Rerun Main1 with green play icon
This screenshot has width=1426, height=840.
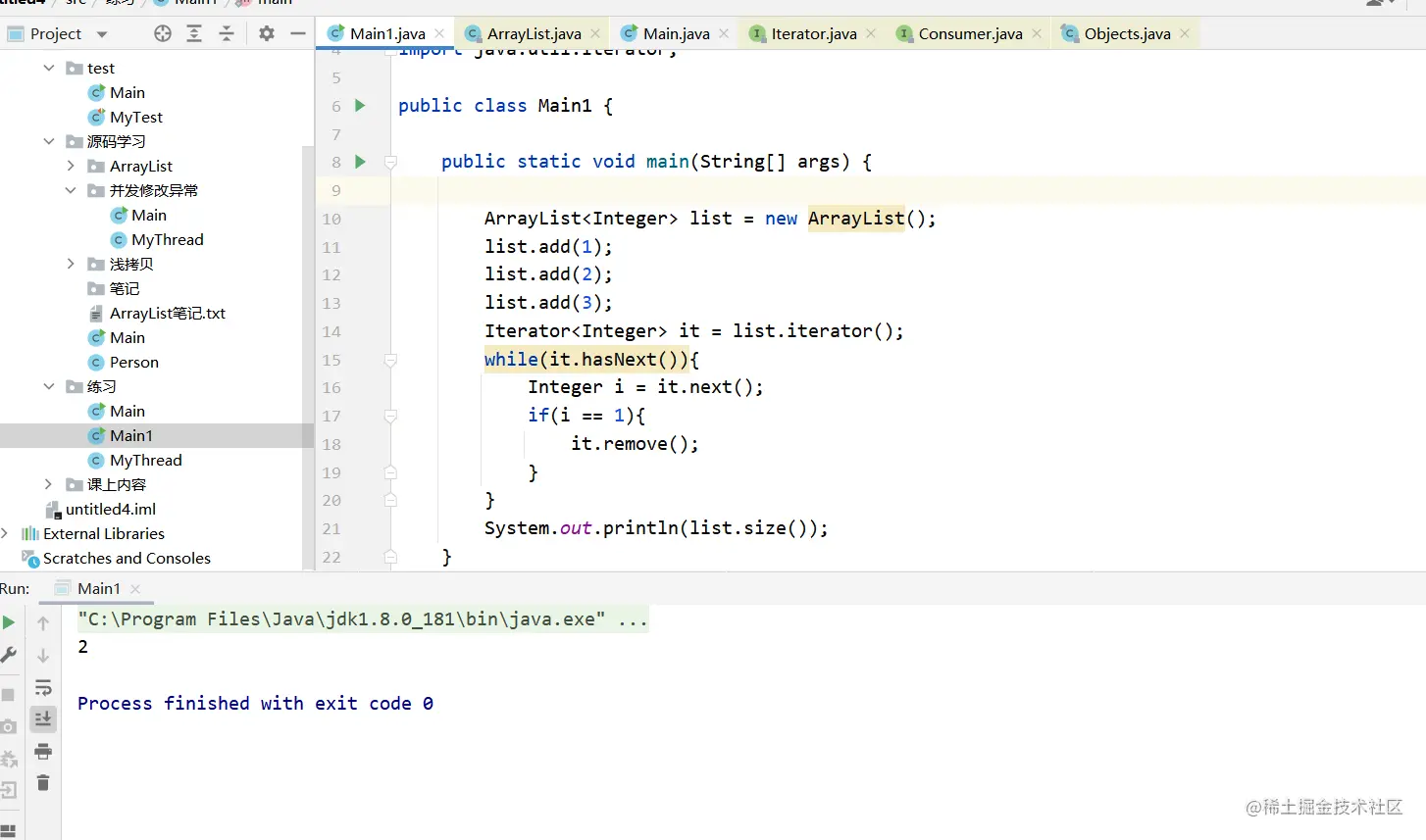tap(9, 622)
